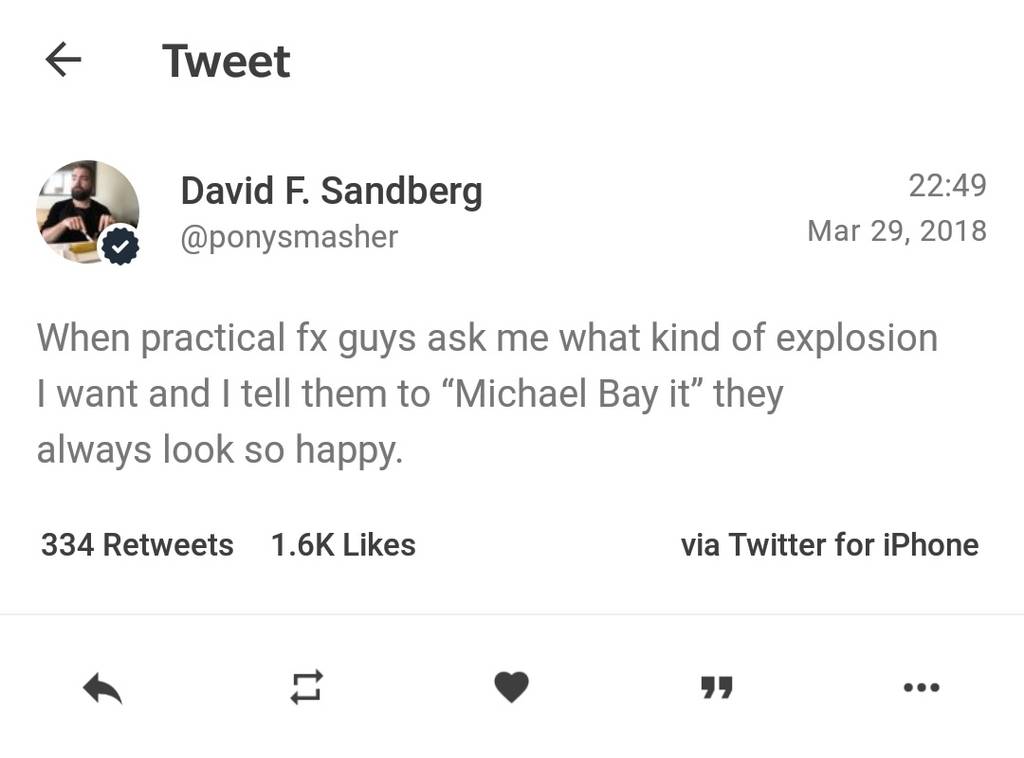Tap the back arrow

click(63, 60)
